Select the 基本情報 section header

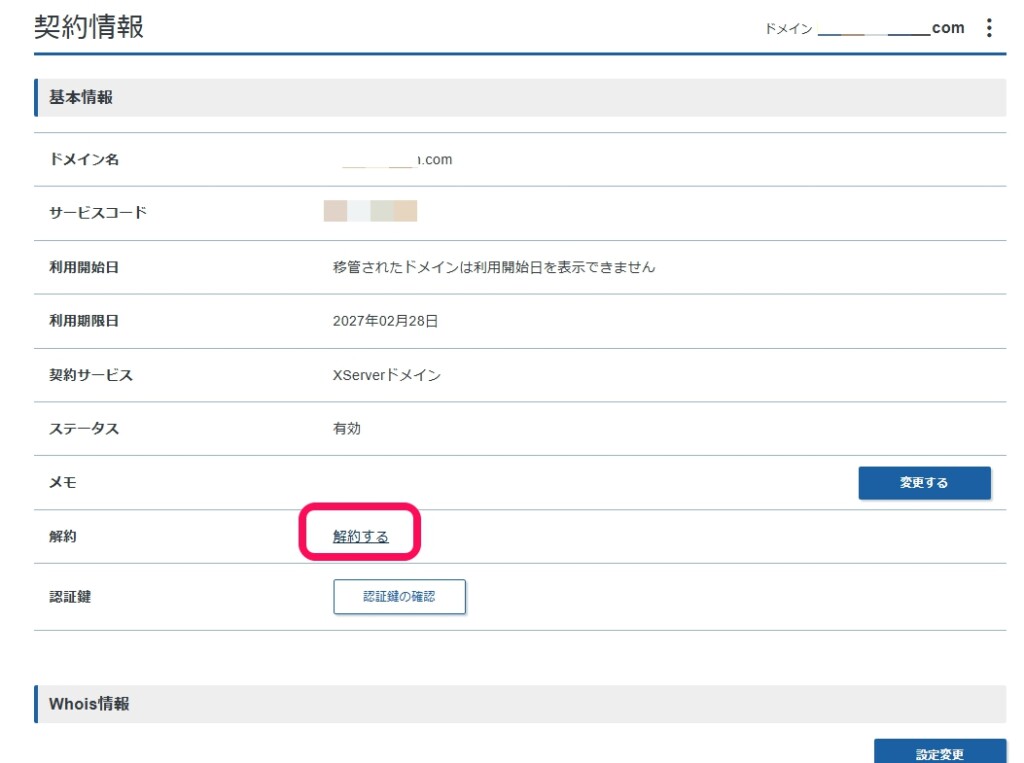68,97
